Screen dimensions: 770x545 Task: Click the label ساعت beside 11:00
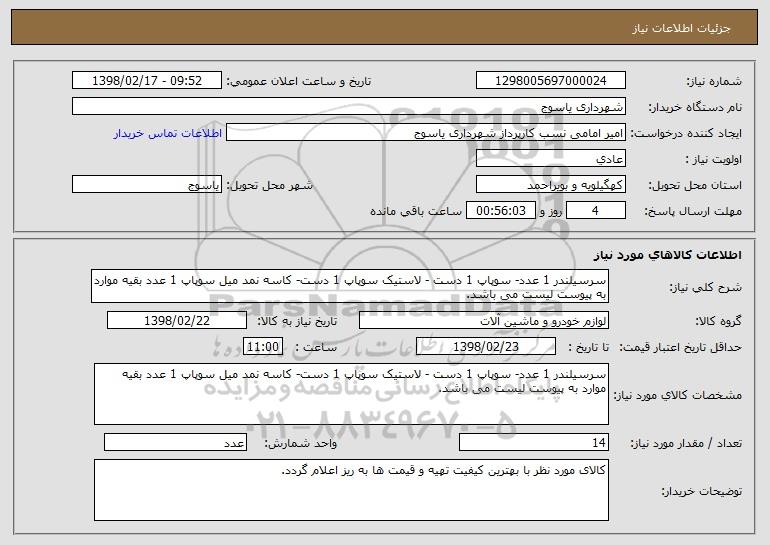point(315,347)
